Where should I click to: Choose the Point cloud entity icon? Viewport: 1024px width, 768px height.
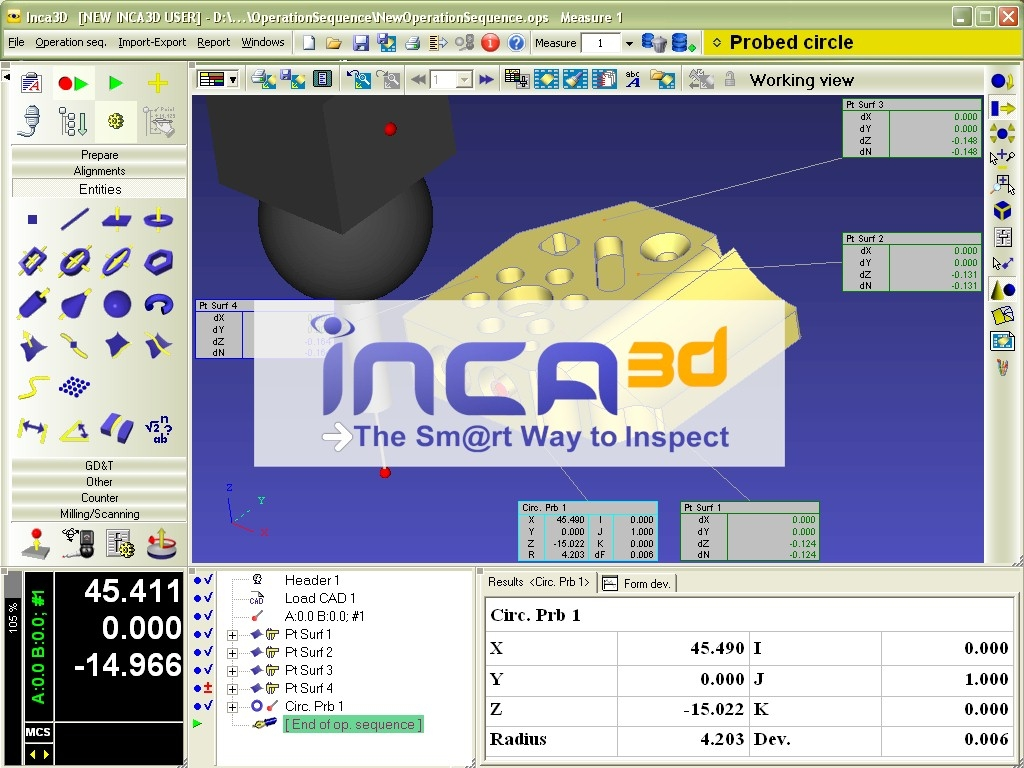tap(75, 387)
